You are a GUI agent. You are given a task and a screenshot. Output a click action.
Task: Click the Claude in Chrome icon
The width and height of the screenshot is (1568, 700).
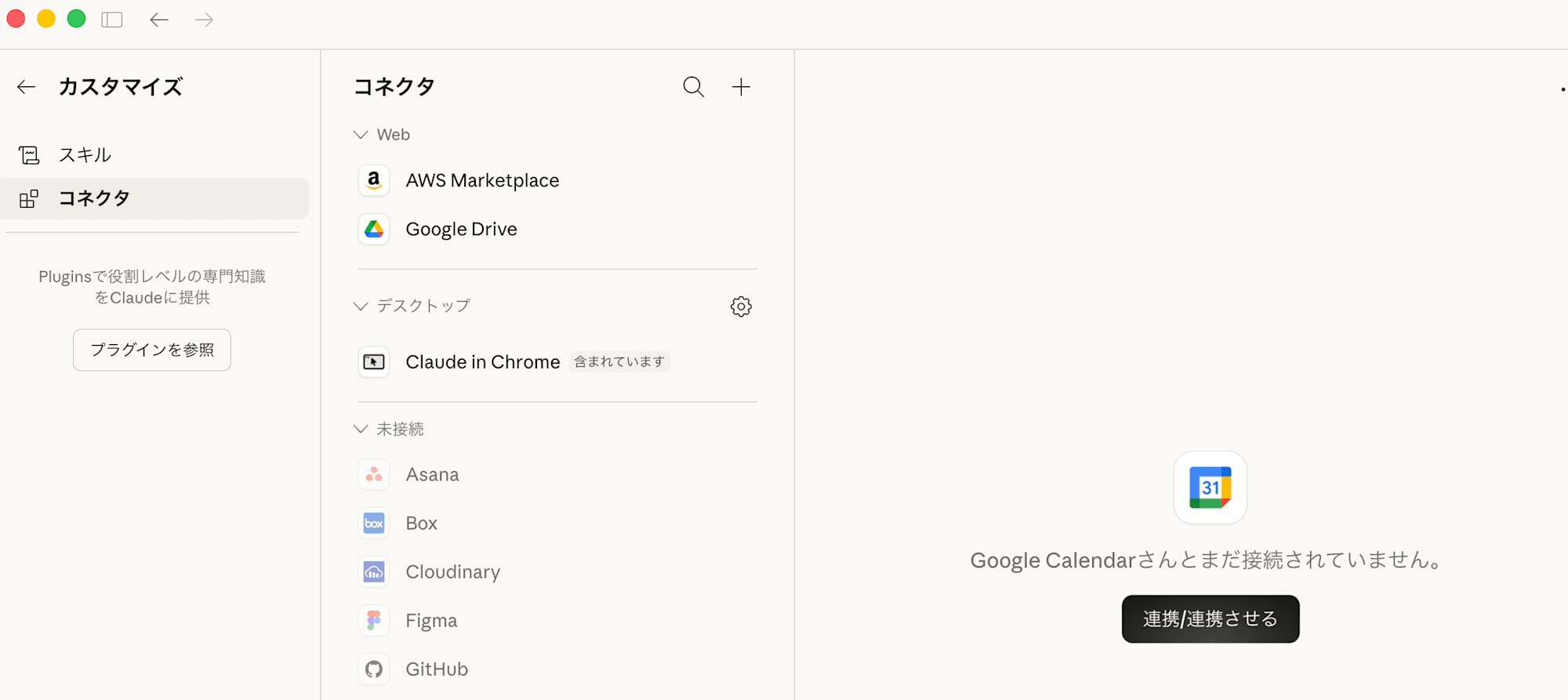tap(374, 361)
